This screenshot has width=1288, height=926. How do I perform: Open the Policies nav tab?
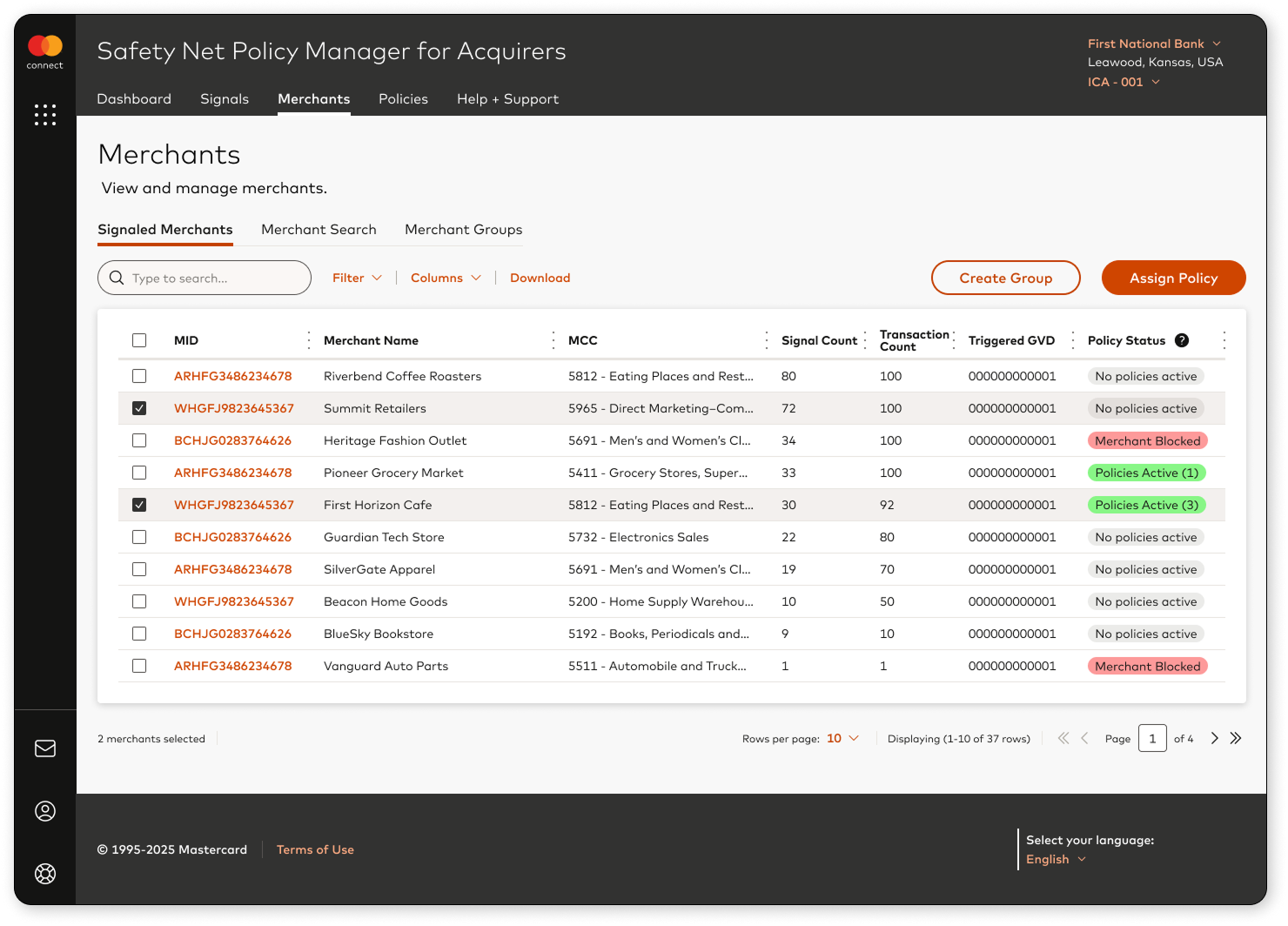tap(403, 99)
